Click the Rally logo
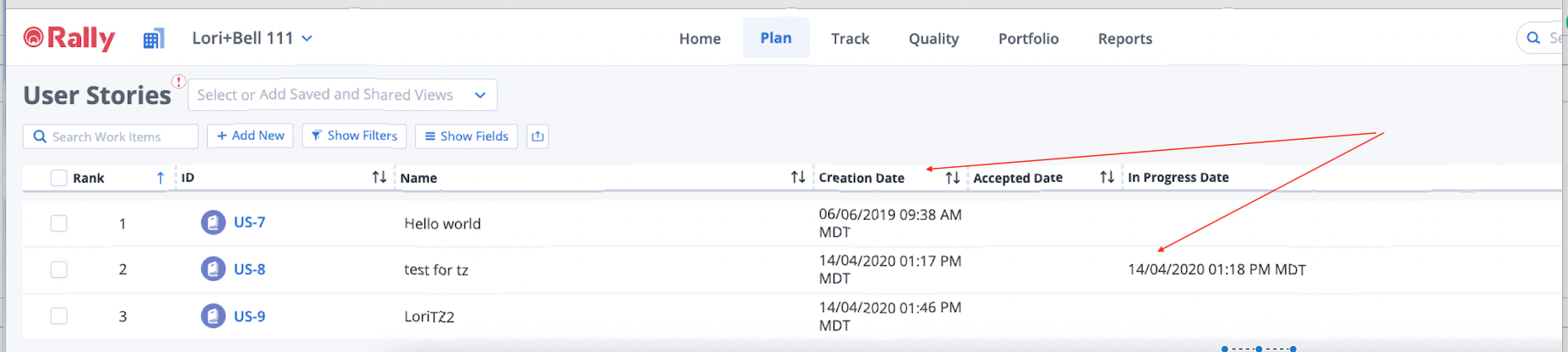Screen dimensions: 1568x352 (69, 38)
